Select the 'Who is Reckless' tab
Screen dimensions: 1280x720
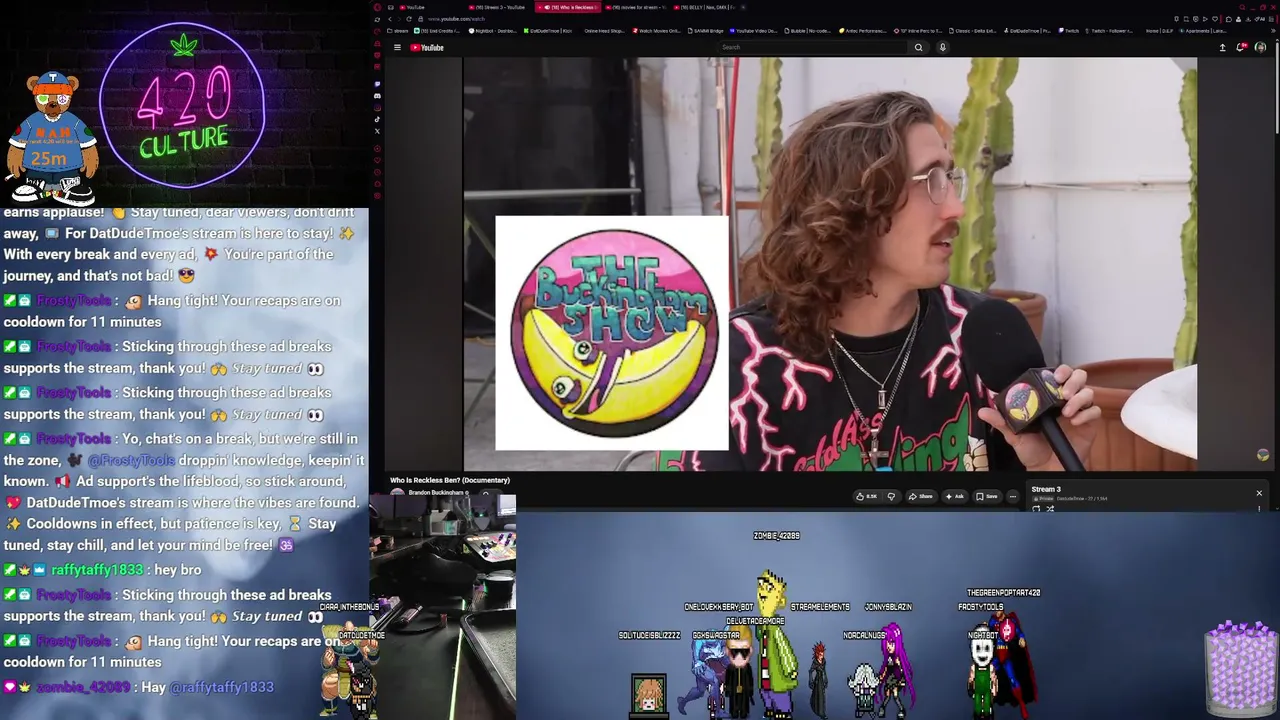click(570, 7)
